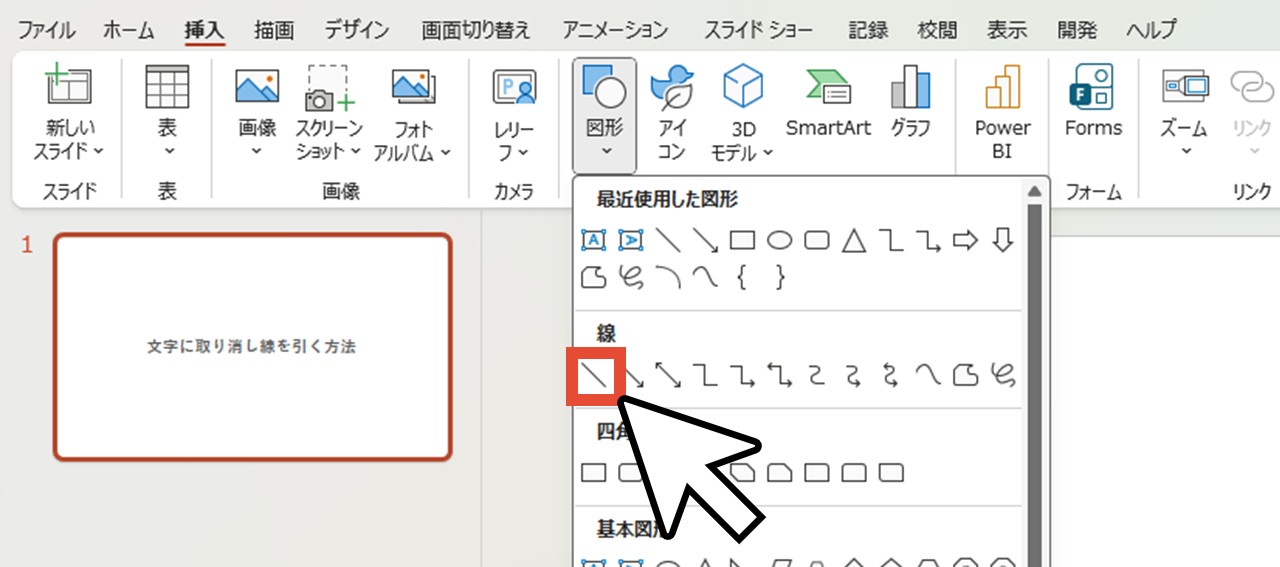Click the Power BI button

1002,112
